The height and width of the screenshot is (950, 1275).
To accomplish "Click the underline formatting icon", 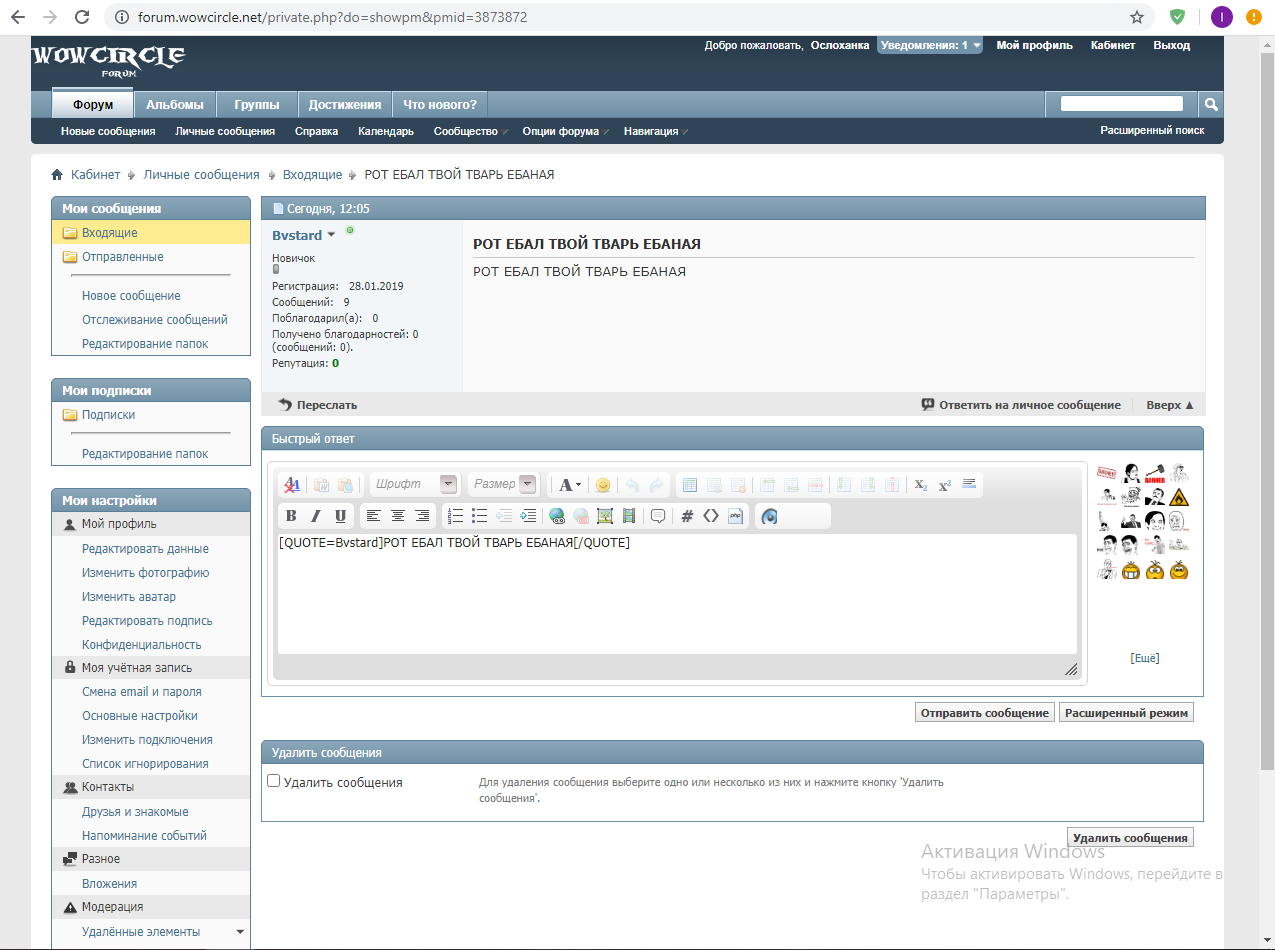I will 340,516.
